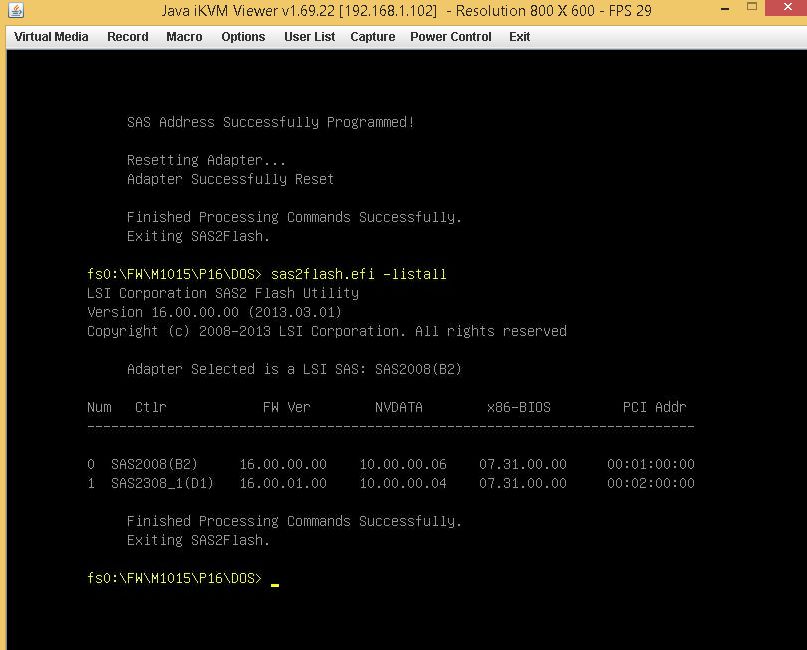Click 'SAS Address Successfully Programmed!' line
The width and height of the screenshot is (807, 650).
click(271, 122)
